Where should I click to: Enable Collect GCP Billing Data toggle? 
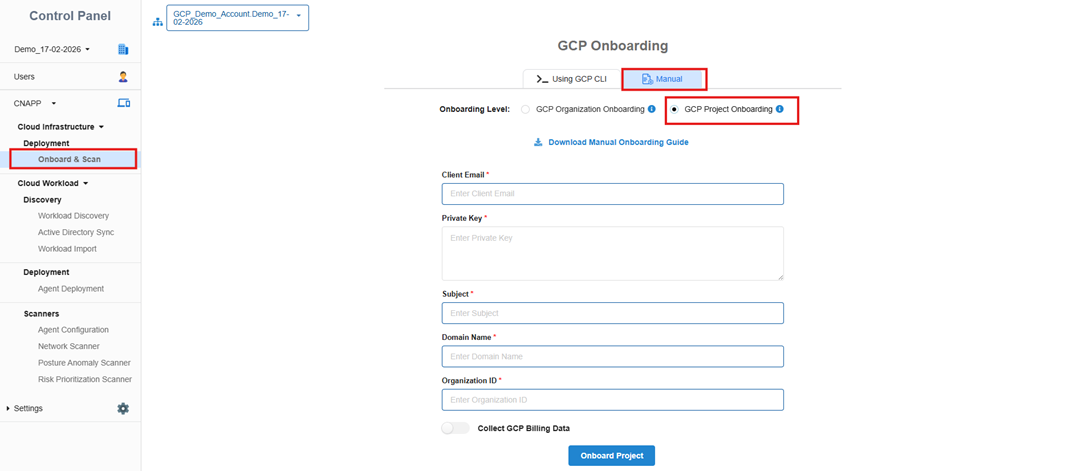click(x=455, y=428)
